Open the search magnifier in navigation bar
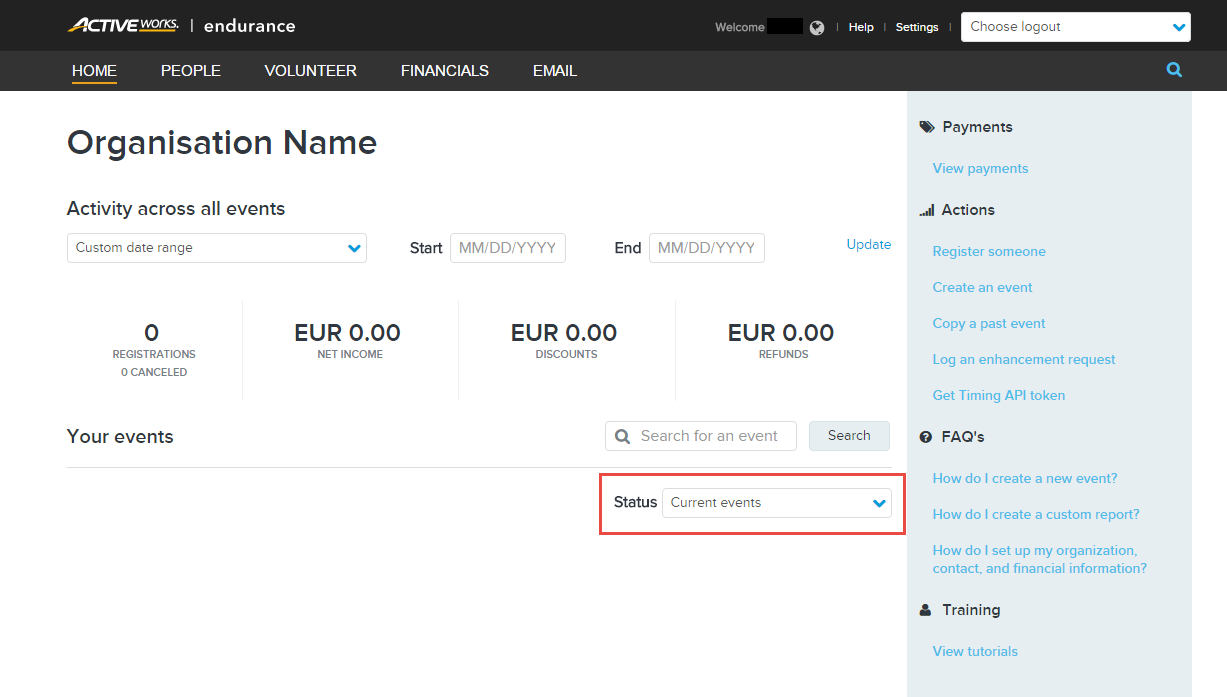This screenshot has width=1227, height=697. pos(1174,70)
